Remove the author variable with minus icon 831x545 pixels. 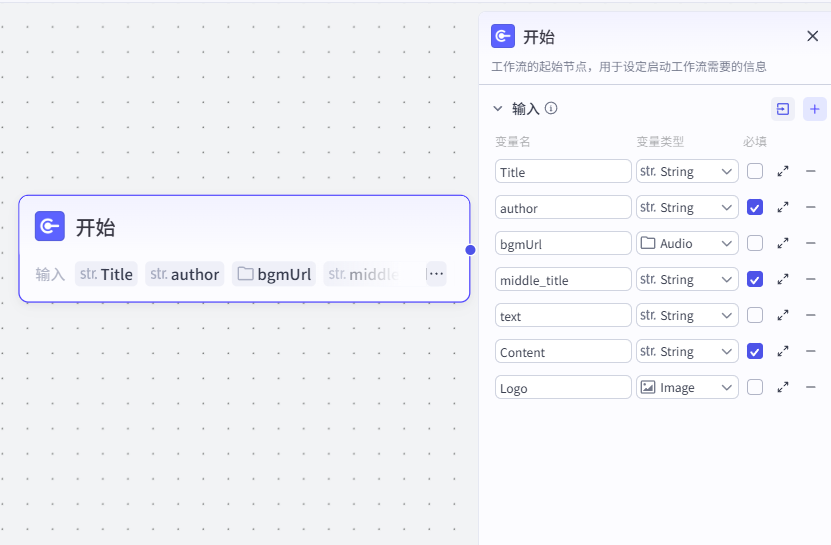[810, 207]
